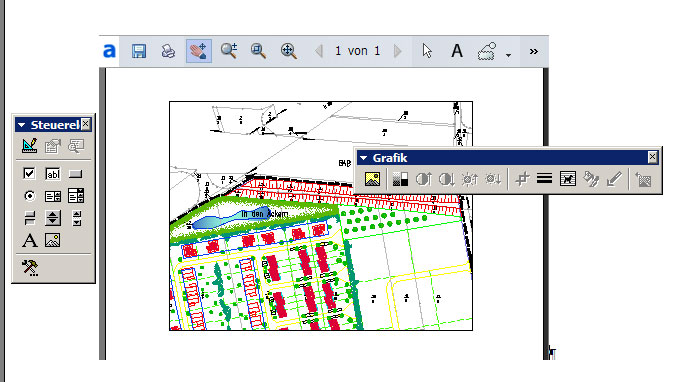Open the Steuerelement toolbar options arrow
Image resolution: width=680 pixels, height=382 pixels.
click(x=21, y=125)
